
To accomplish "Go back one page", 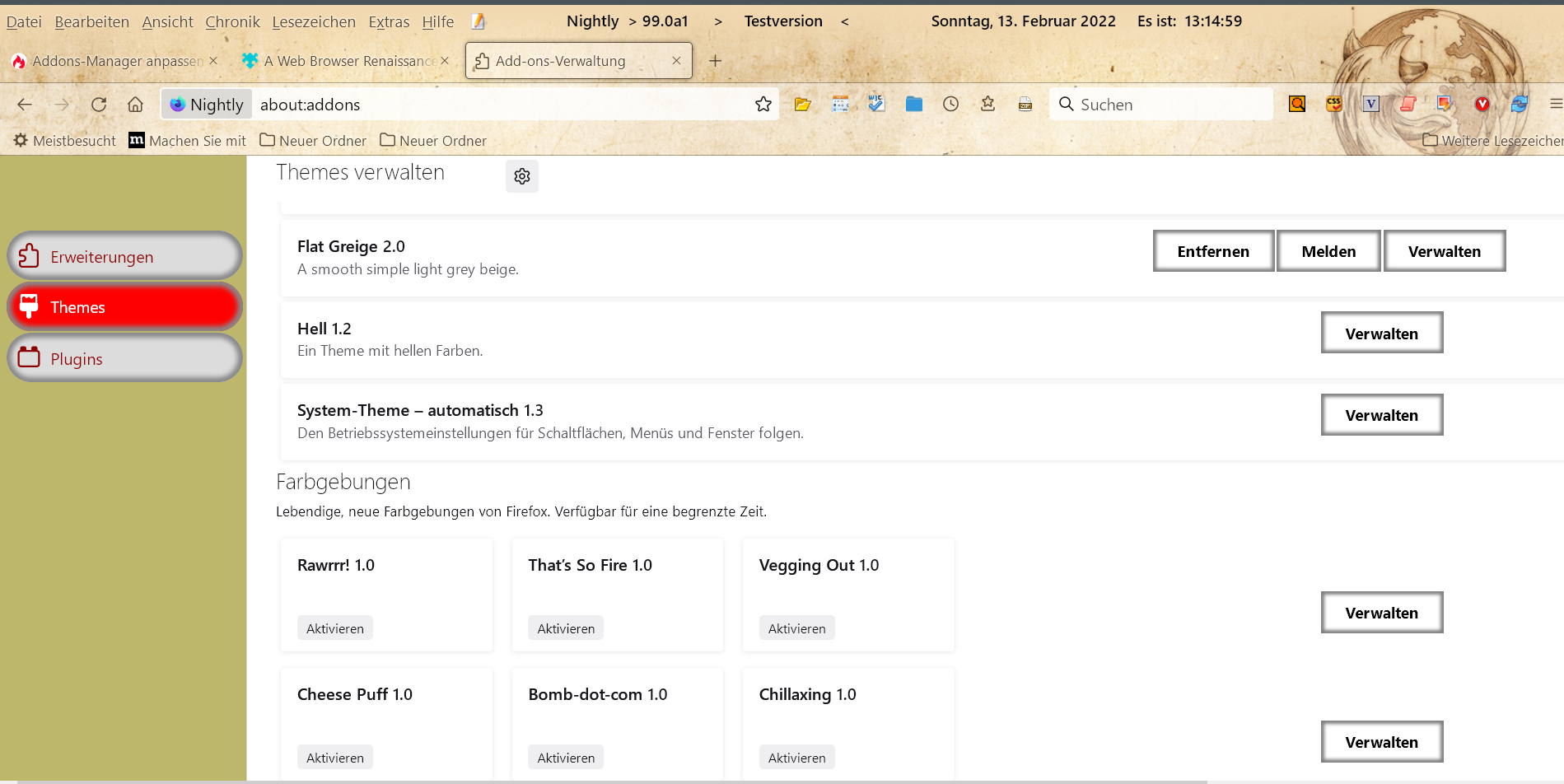I will 25,105.
